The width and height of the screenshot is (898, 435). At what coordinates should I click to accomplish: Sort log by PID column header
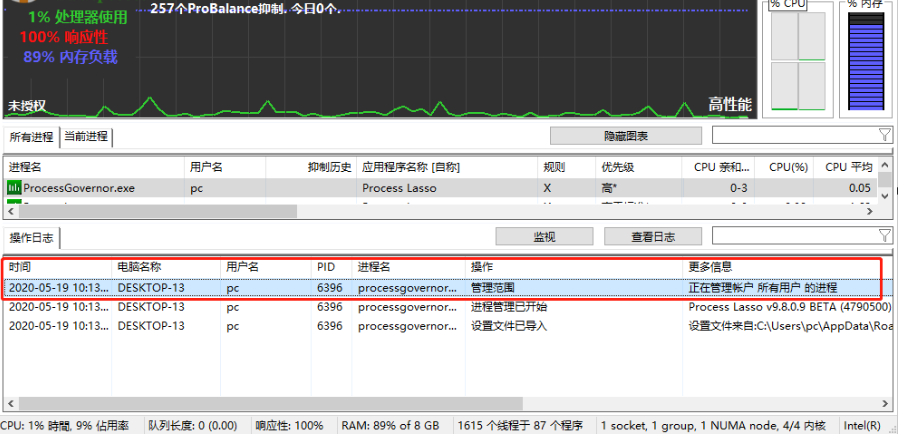coord(332,267)
